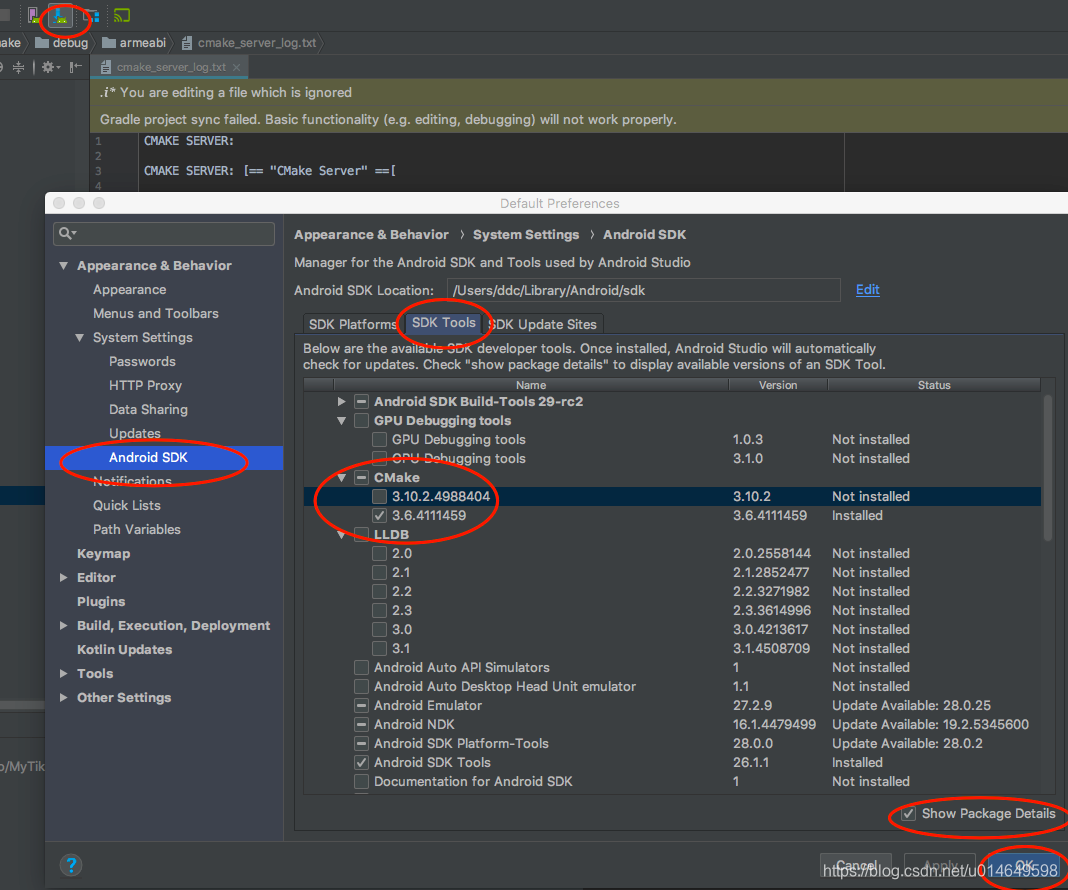This screenshot has height=890, width=1068.
Task: Check the Android Auto API Simulators checkbox
Action: pos(362,667)
